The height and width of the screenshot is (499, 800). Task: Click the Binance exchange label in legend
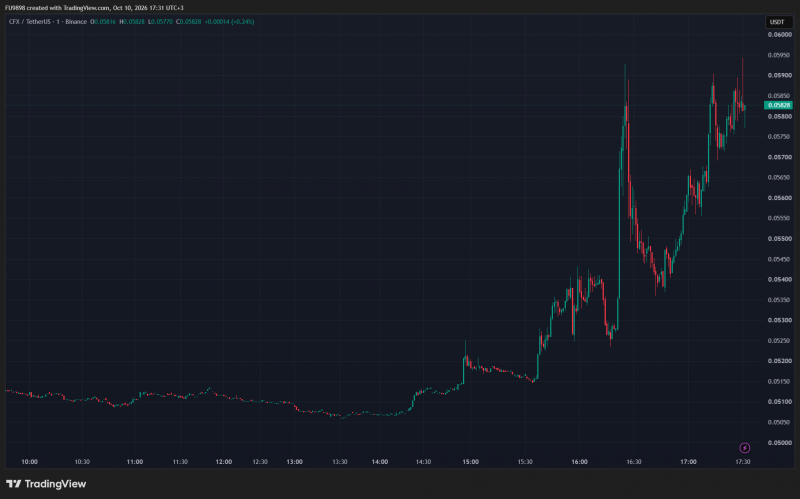pyautogui.click(x=76, y=22)
